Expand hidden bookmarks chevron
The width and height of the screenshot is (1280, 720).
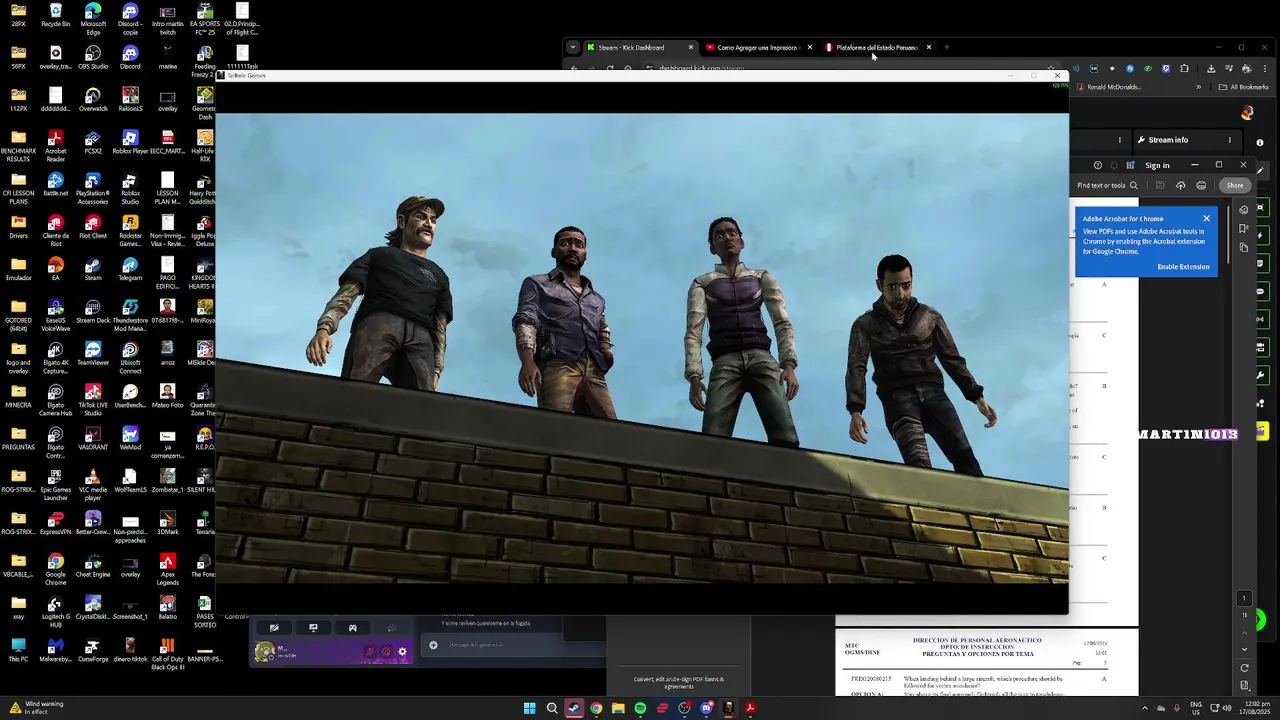[x=1198, y=87]
